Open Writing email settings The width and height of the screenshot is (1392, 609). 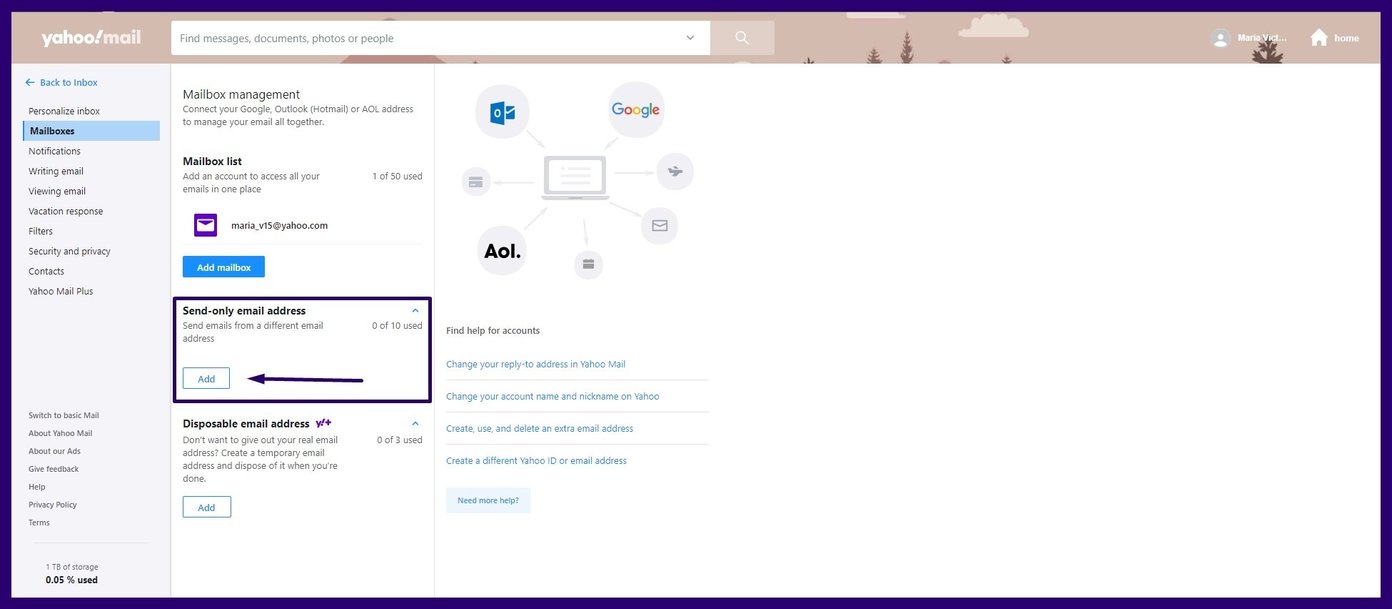coord(56,171)
